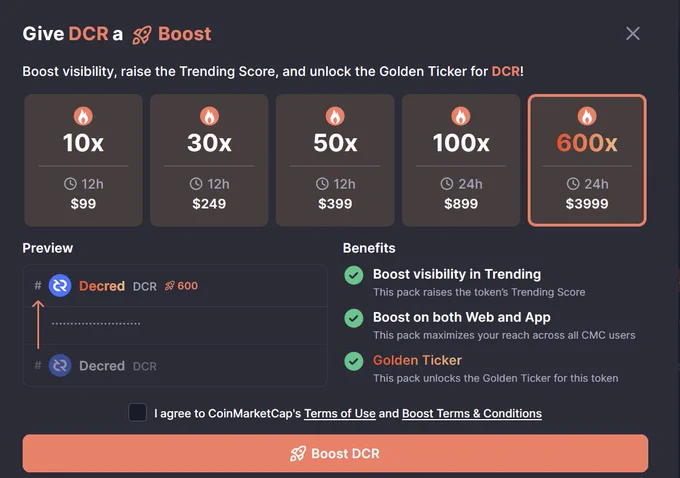This screenshot has height=478, width=680.
Task: Click the Boost DCR button
Action: [335, 453]
